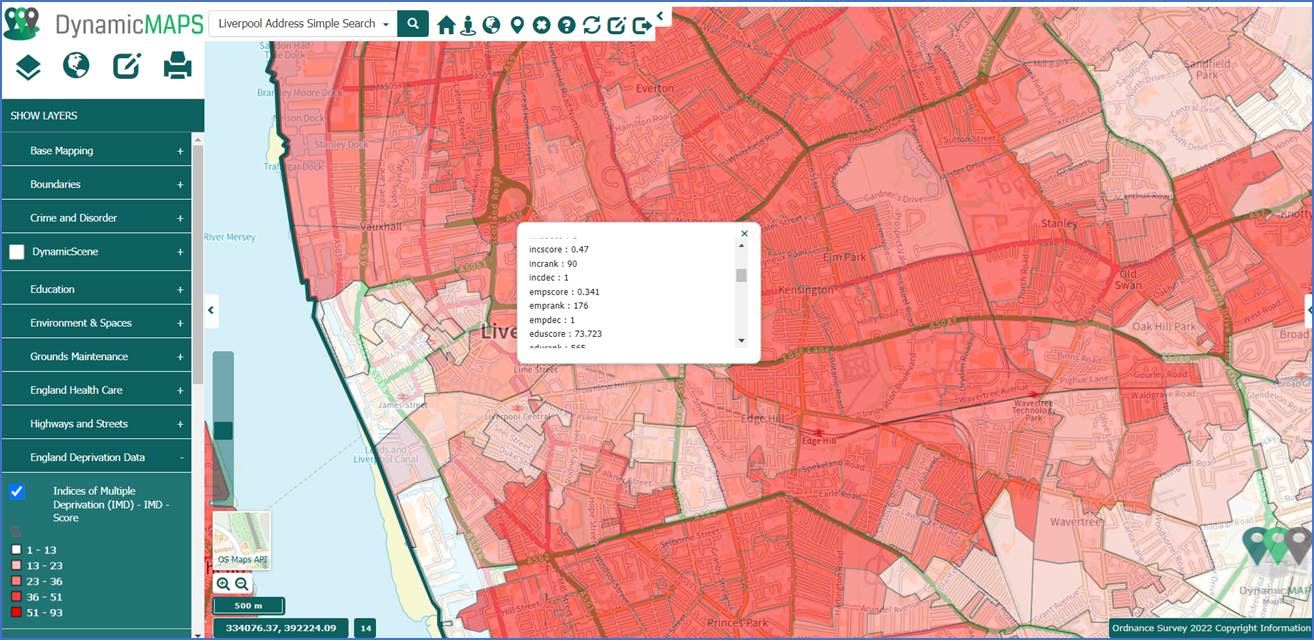Click the white 1 - 13 legend swatch
Image resolution: width=1314 pixels, height=641 pixels.
tap(15, 550)
